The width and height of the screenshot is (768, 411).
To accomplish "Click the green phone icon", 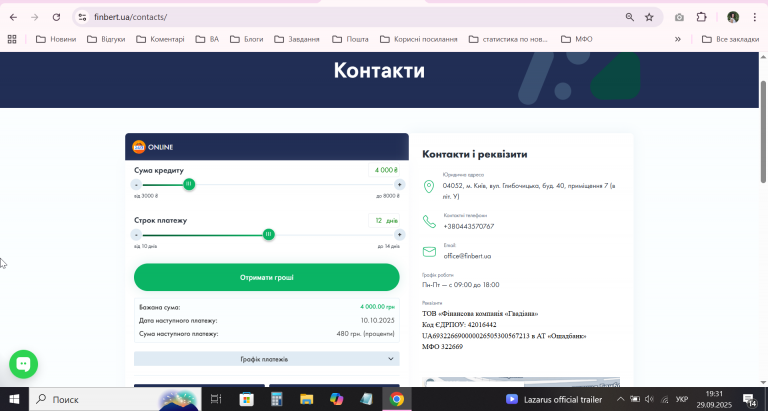I will tap(429, 221).
